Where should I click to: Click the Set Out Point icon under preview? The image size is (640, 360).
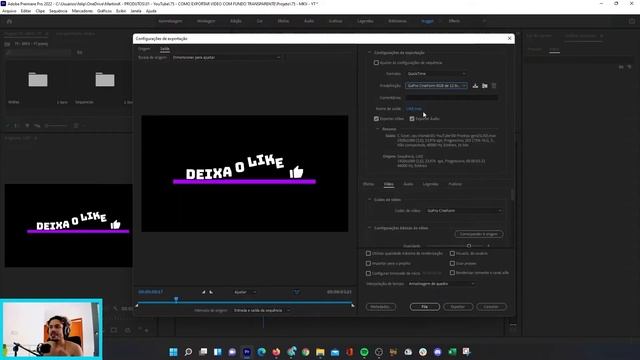point(211,292)
